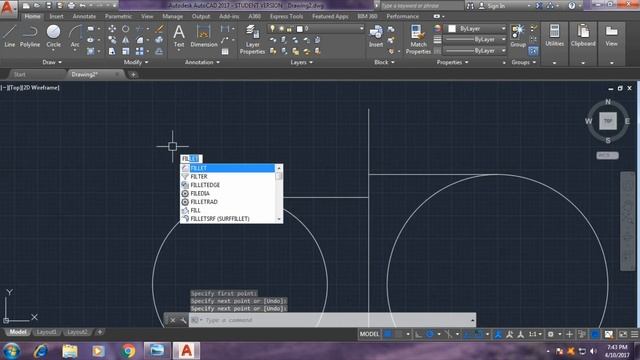The width and height of the screenshot is (640, 360).
Task: Expand the Block panel
Action: point(384,62)
